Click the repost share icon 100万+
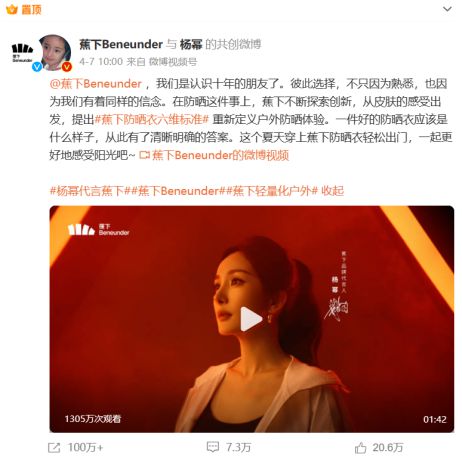Viewport: 462px width, 457px height. click(54, 448)
